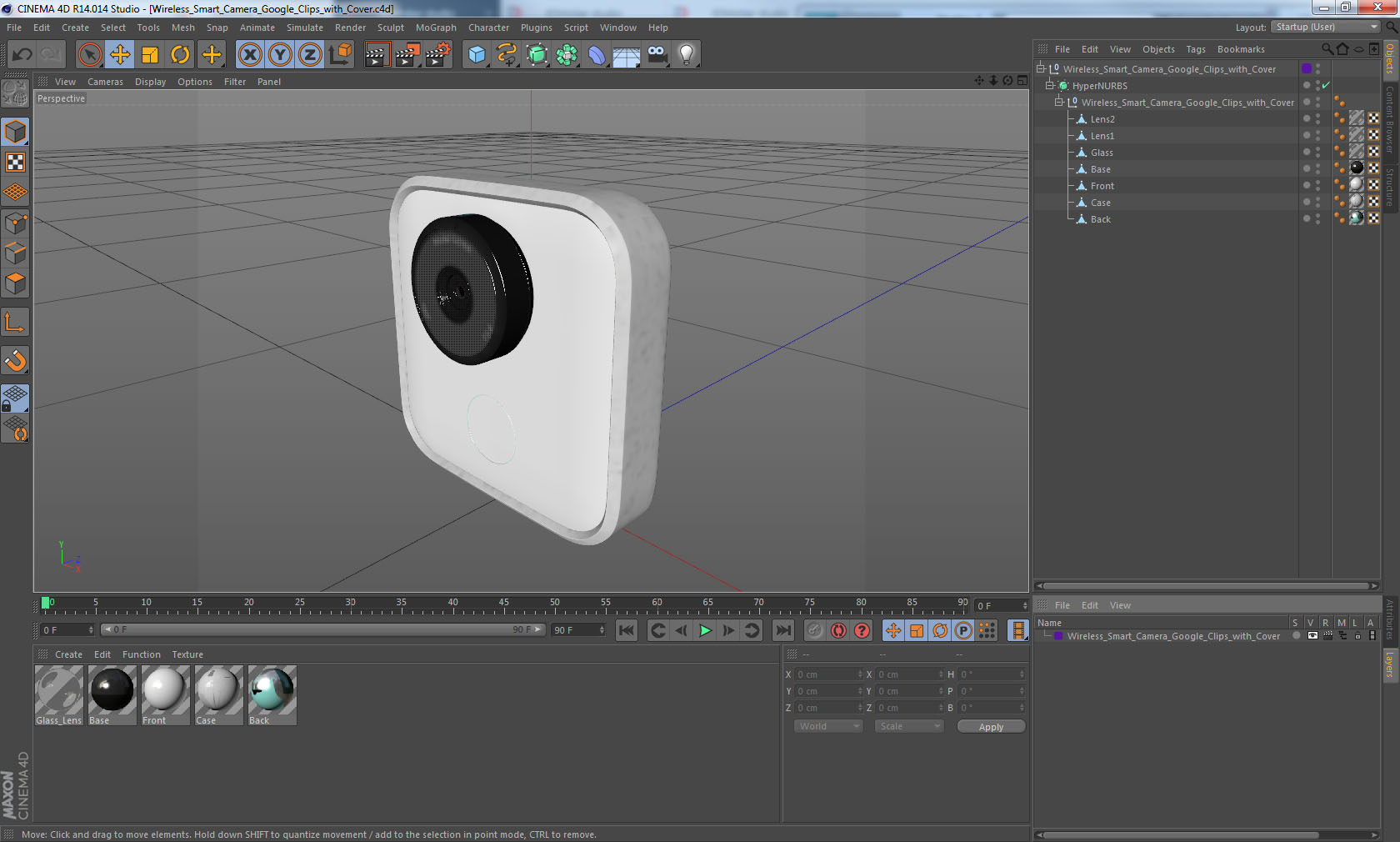Image resolution: width=1400 pixels, height=842 pixels.
Task: Open the Floor environment icon
Action: click(627, 55)
